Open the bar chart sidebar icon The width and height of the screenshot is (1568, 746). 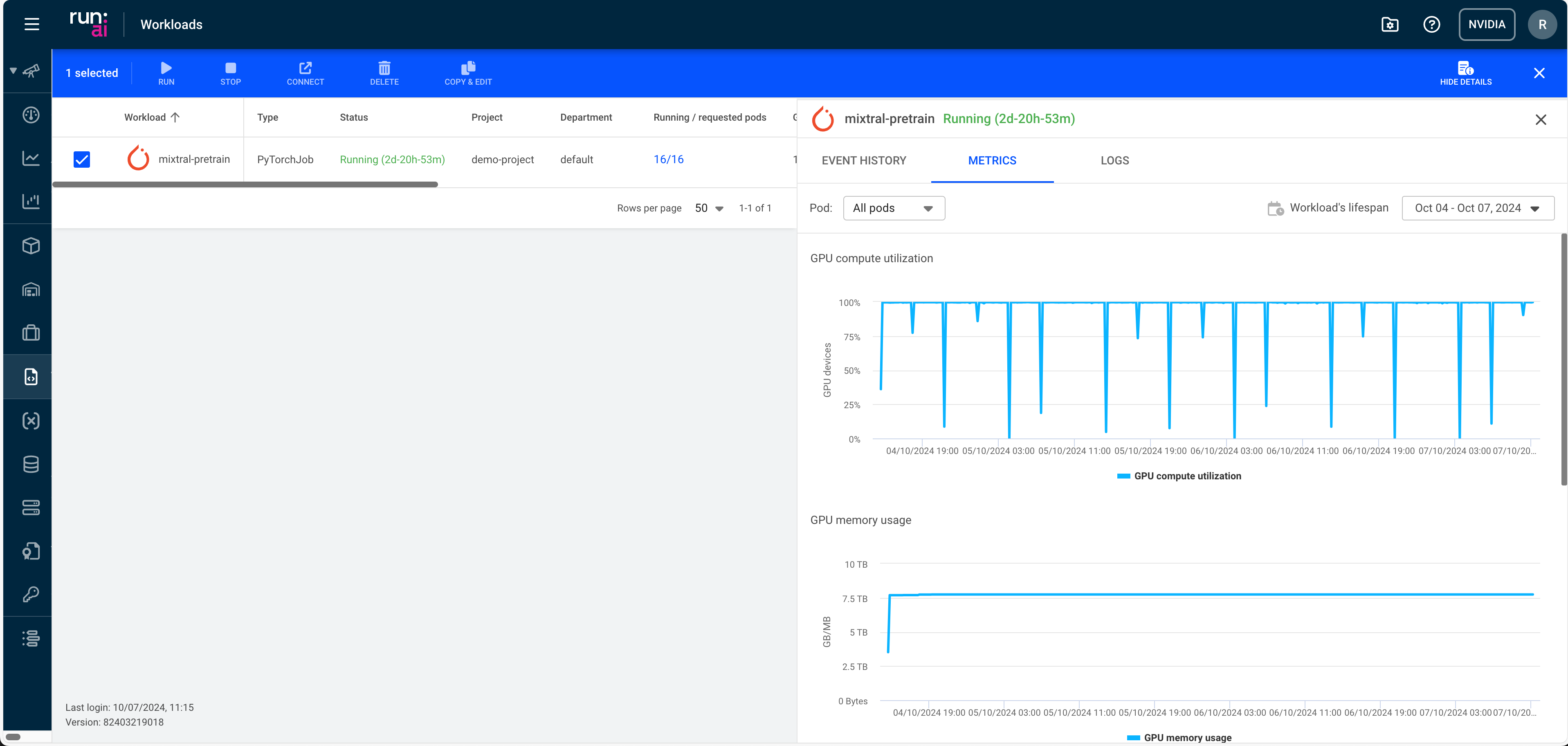[31, 201]
